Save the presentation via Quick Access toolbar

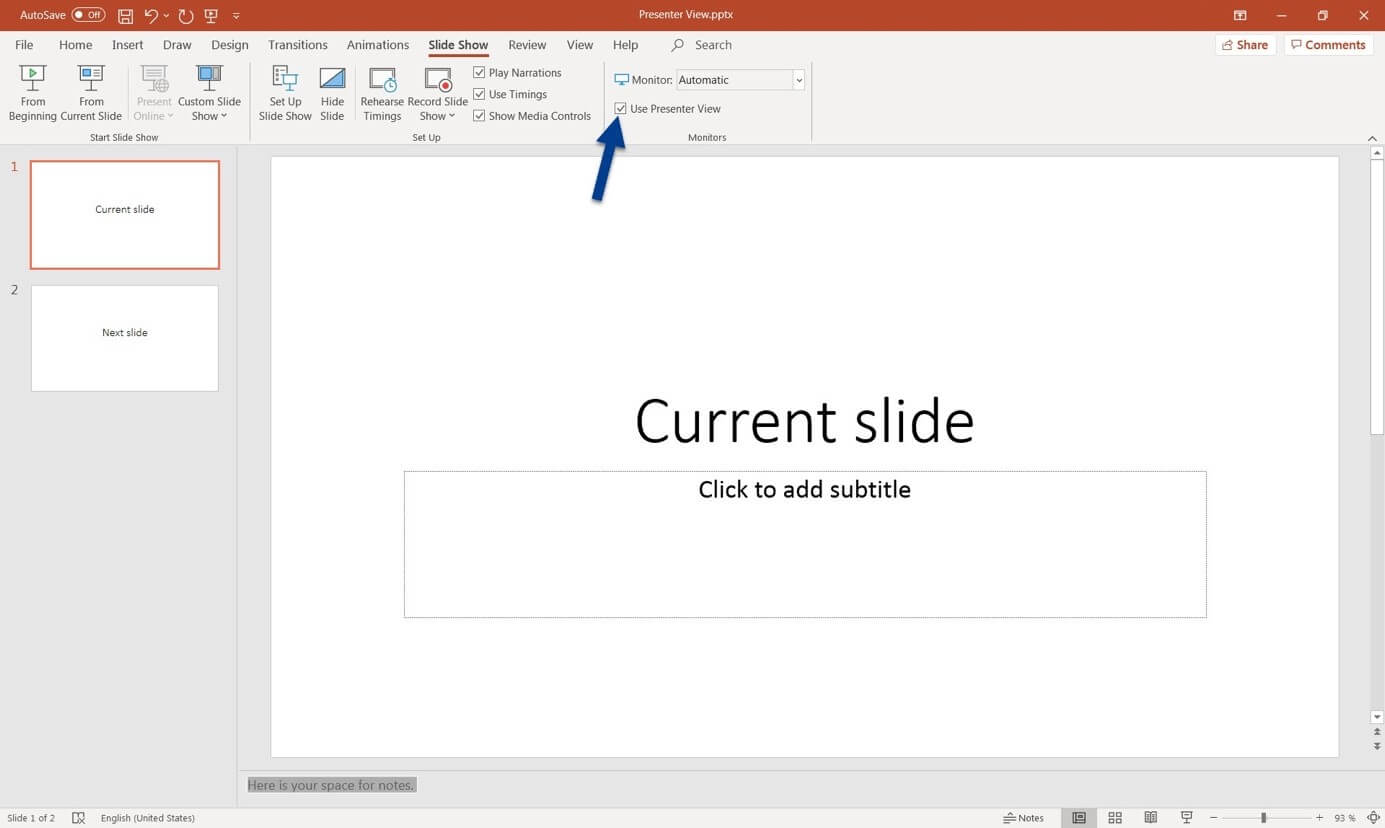coord(125,14)
